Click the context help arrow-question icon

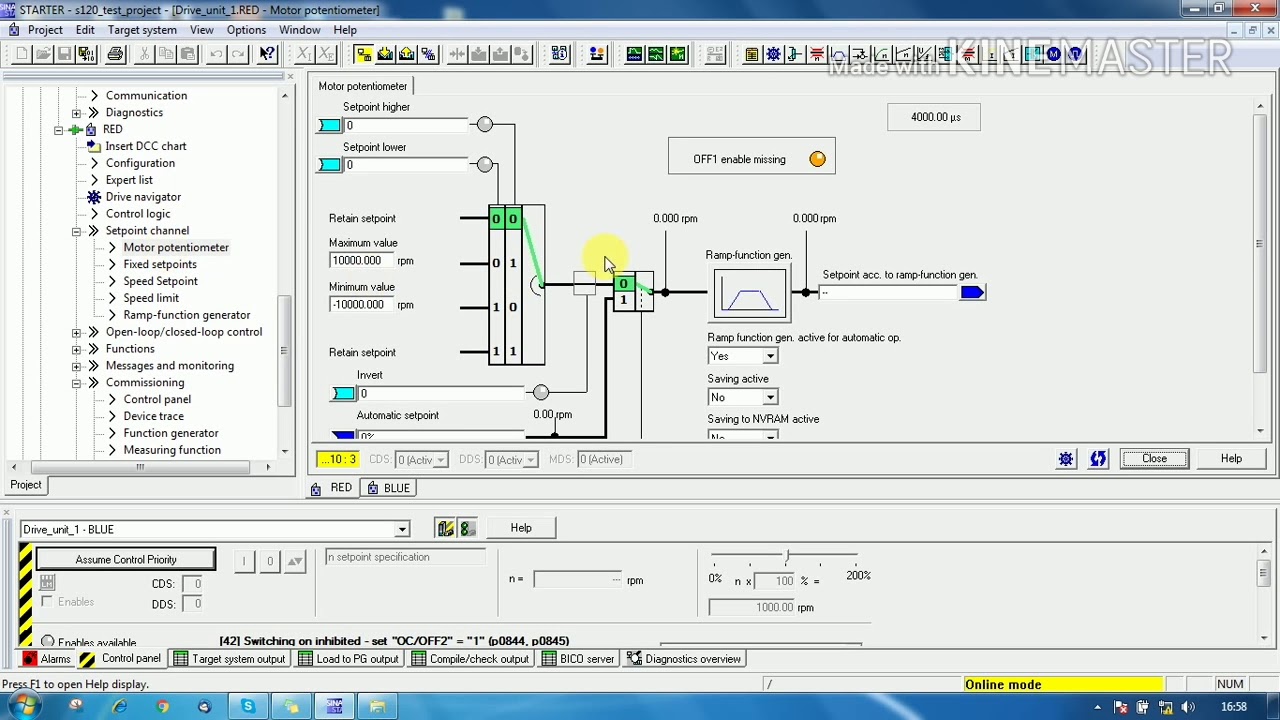click(267, 54)
